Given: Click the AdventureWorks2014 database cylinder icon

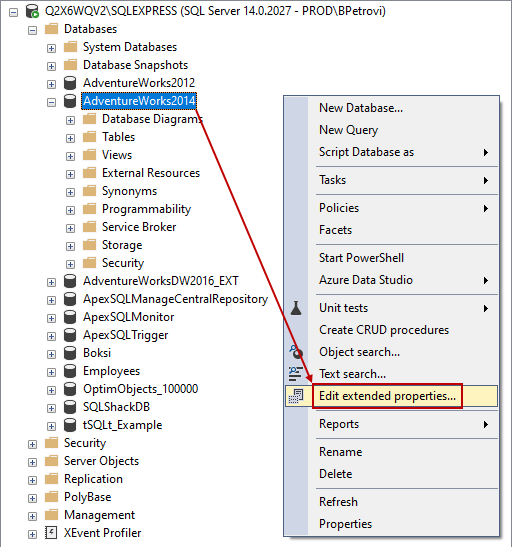Looking at the screenshot, I should point(70,101).
